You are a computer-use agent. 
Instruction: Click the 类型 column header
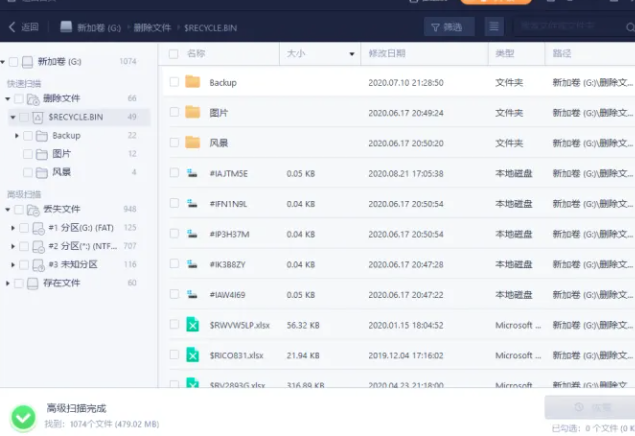tap(505, 53)
